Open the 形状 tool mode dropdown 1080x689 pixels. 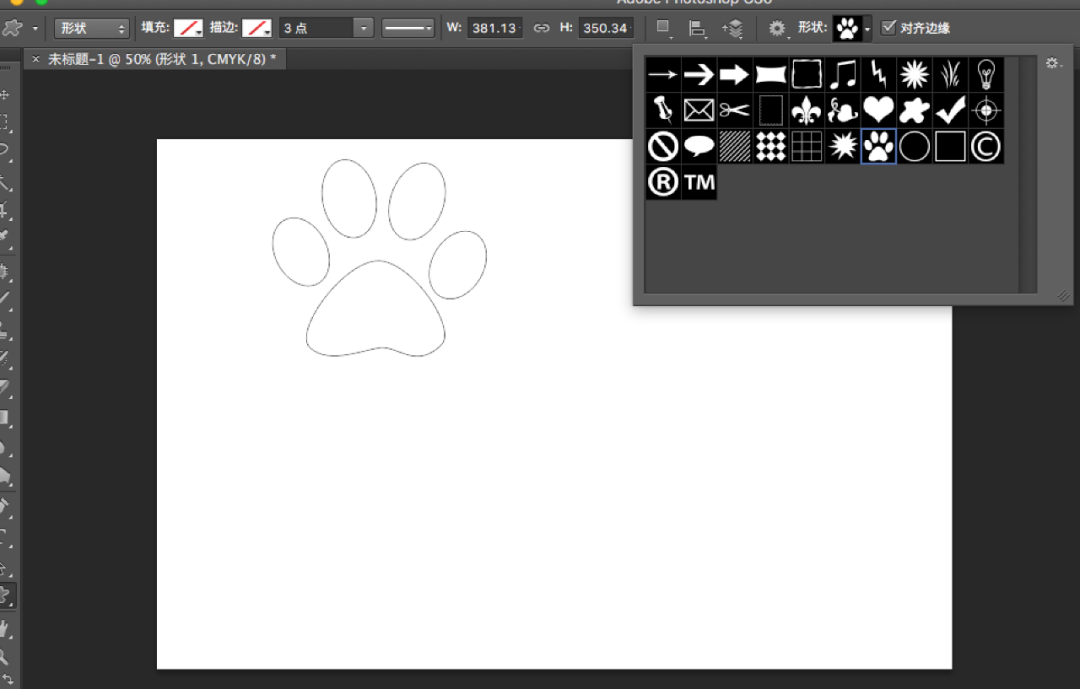(92, 28)
